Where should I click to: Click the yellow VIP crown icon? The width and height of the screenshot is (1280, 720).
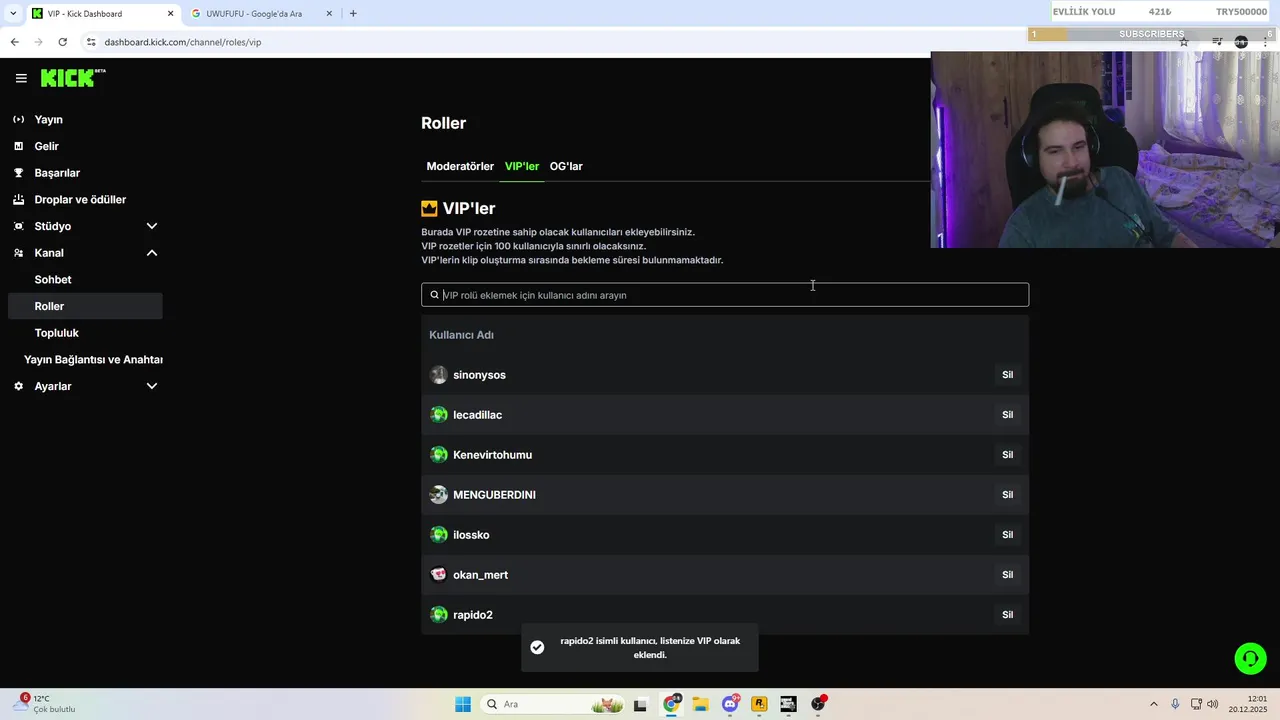pos(429,208)
